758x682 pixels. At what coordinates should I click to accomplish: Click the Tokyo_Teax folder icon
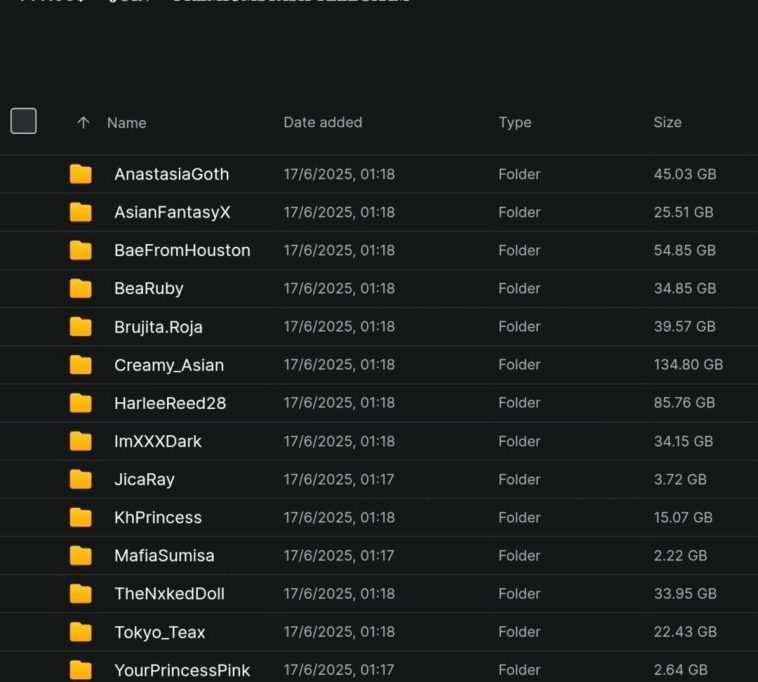[x=81, y=632]
